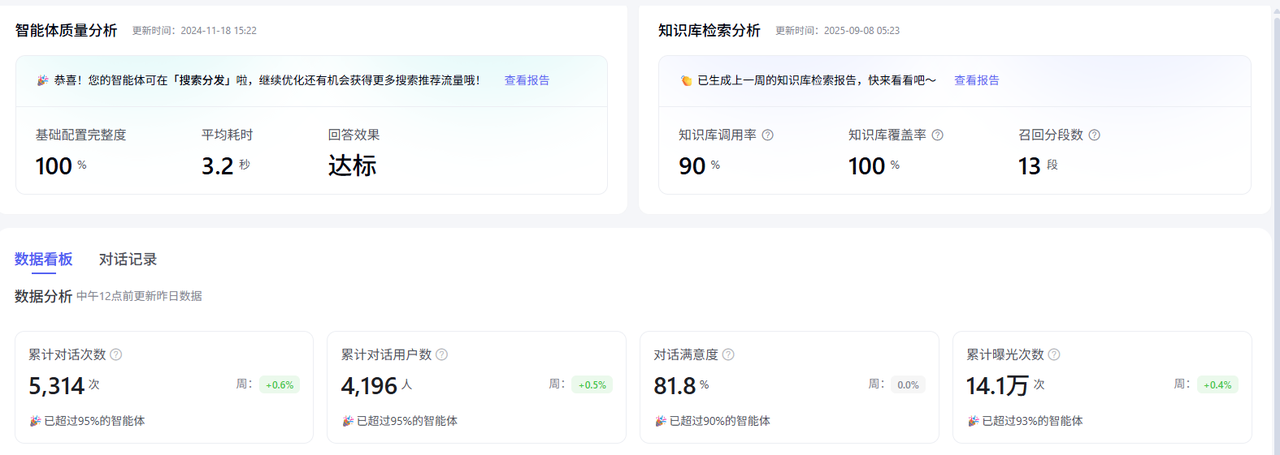The height and width of the screenshot is (455, 1280).
Task: Open 查看报告 link in 智能体质量分析
Action: (x=526, y=80)
